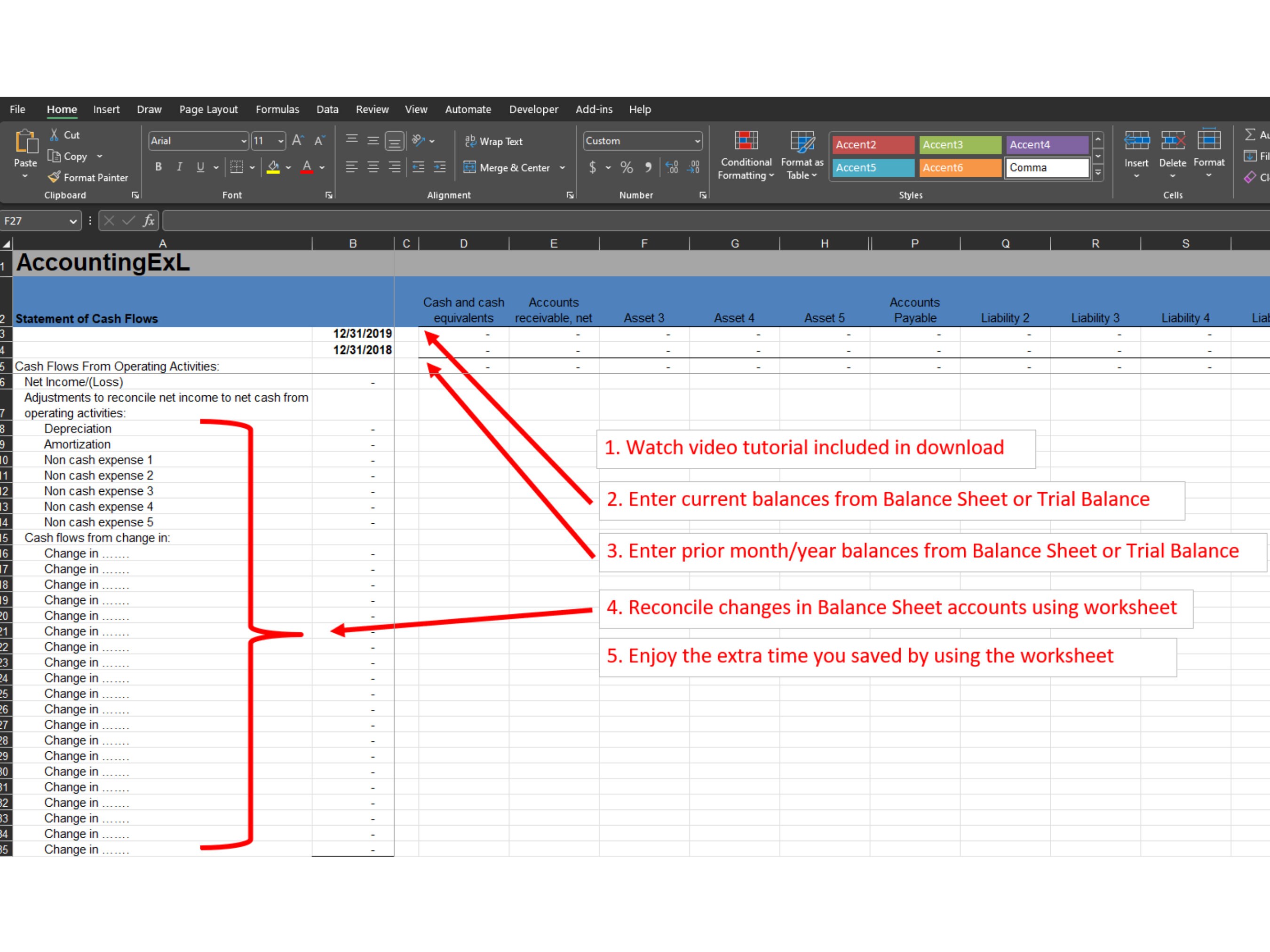This screenshot has width=1270, height=952.
Task: Click Decrease Decimal icon
Action: pos(694,167)
